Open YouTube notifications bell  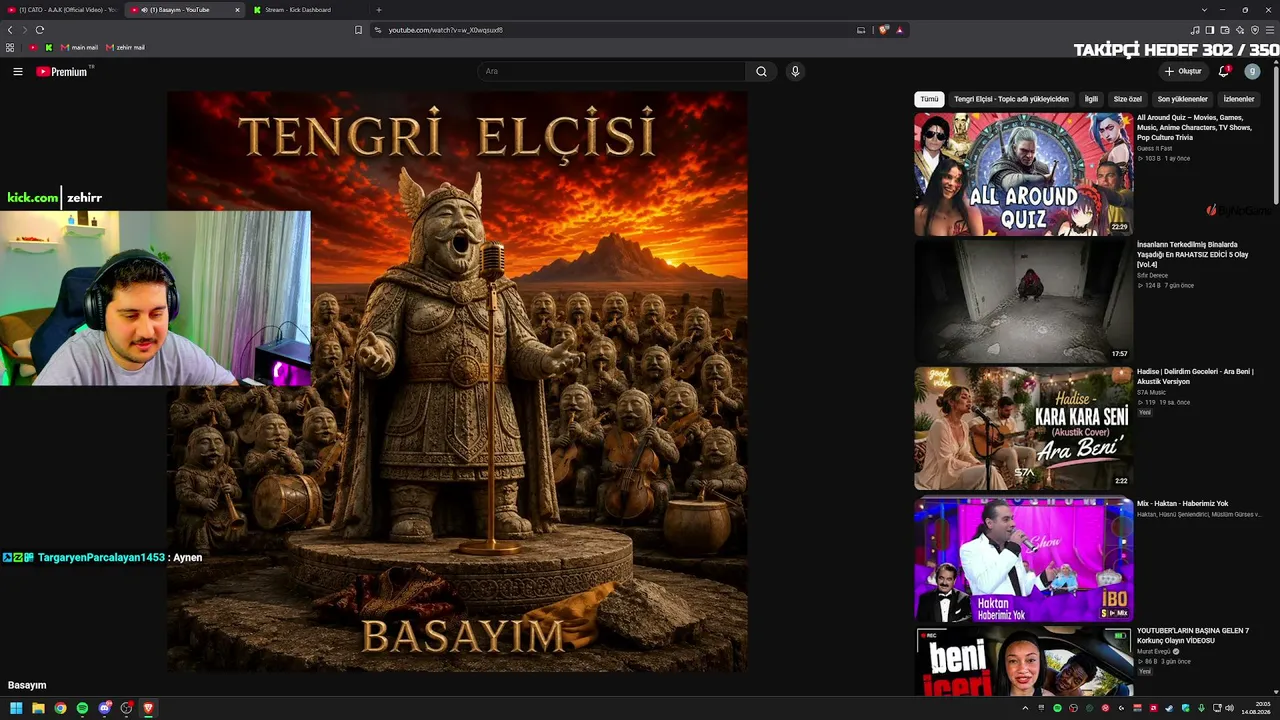point(1224,71)
